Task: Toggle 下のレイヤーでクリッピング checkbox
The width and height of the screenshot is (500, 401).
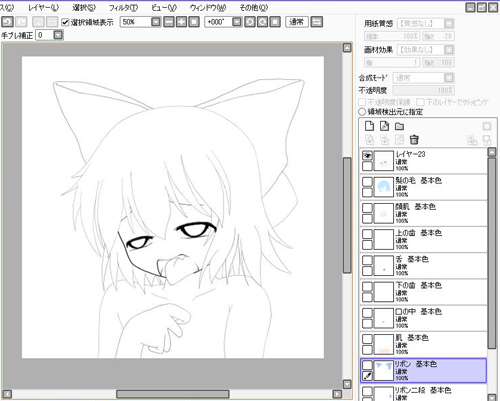Action: click(x=420, y=102)
